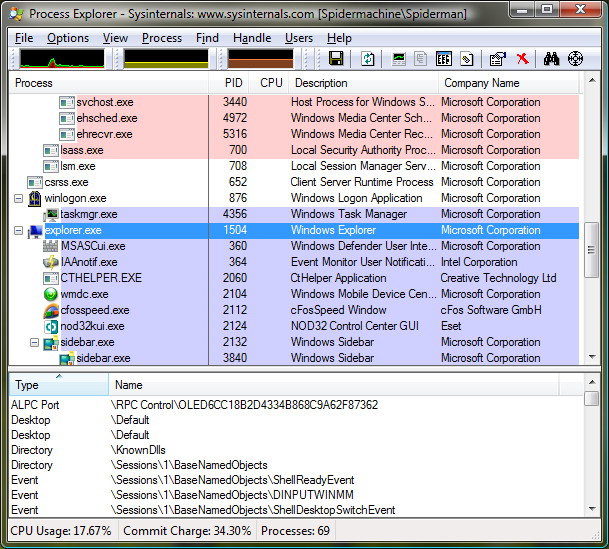Select the ShellReadyEvent handle row
609x549 pixels.
coord(296,480)
